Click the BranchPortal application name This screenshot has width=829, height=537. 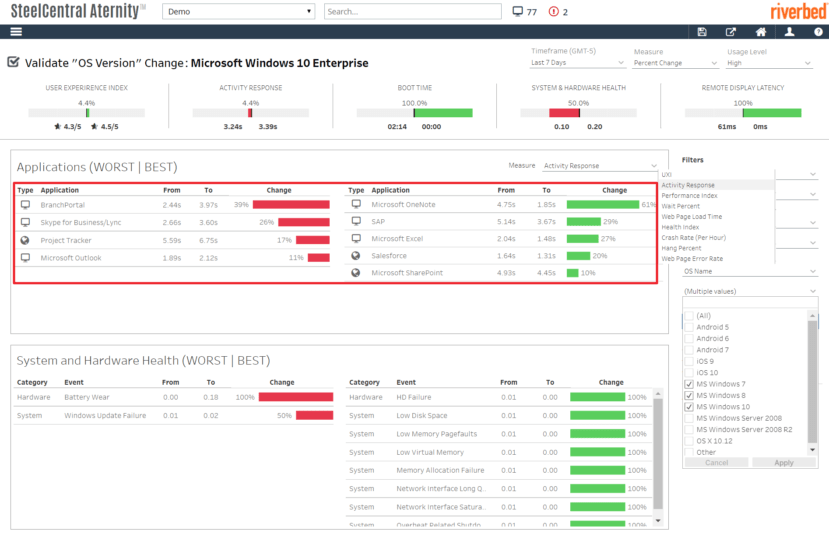coord(62,205)
